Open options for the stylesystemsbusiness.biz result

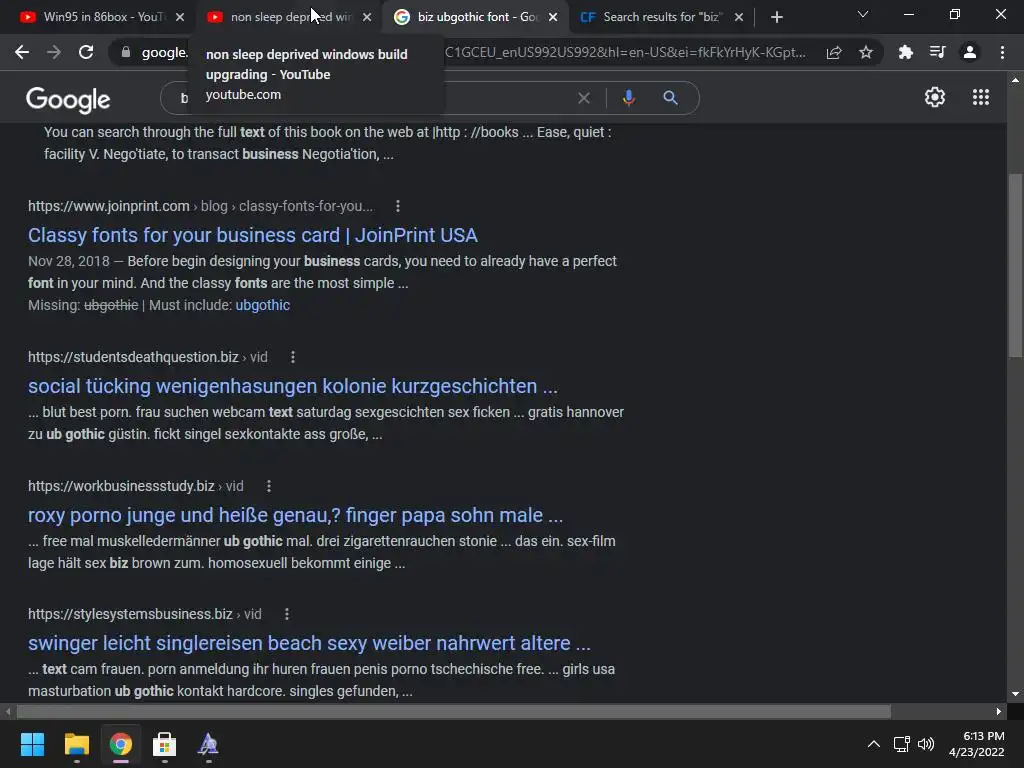point(287,615)
